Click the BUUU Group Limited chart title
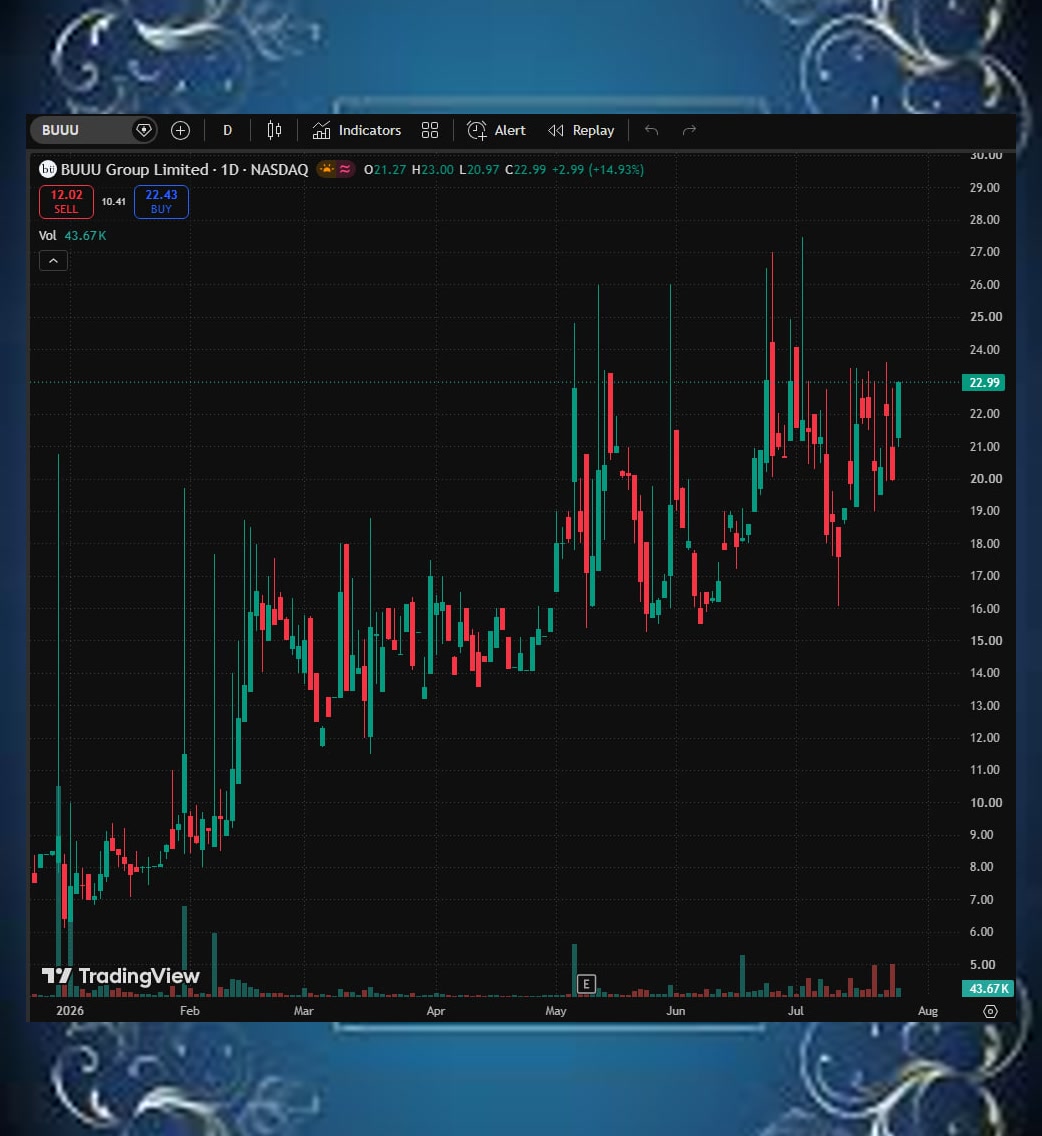 pos(185,170)
